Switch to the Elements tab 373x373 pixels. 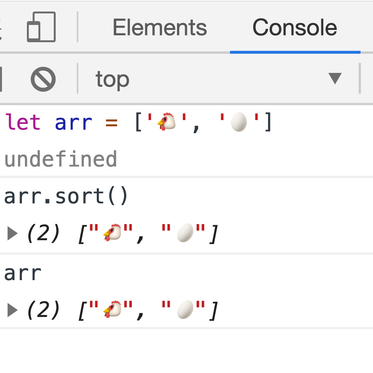[x=160, y=27]
